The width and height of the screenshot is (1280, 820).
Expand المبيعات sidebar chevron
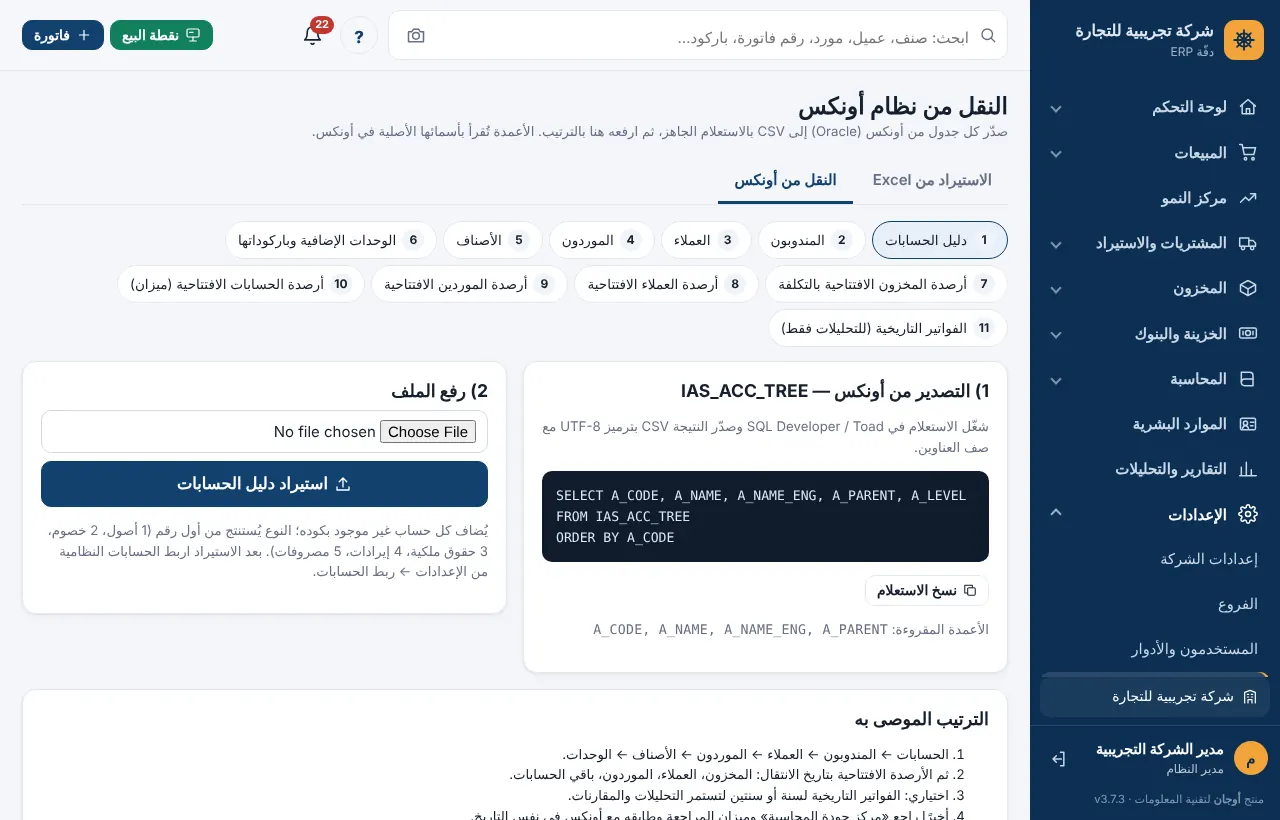point(1055,153)
